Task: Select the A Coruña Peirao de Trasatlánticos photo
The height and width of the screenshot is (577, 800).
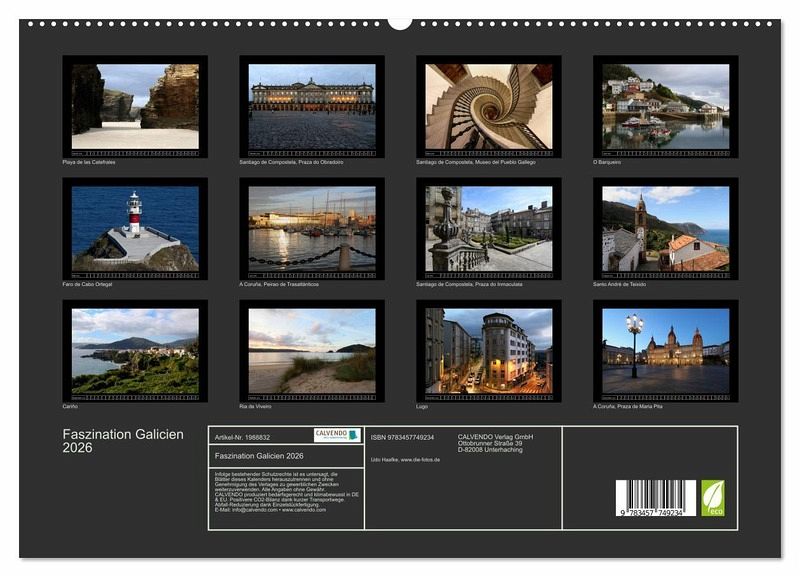Action: click(312, 228)
